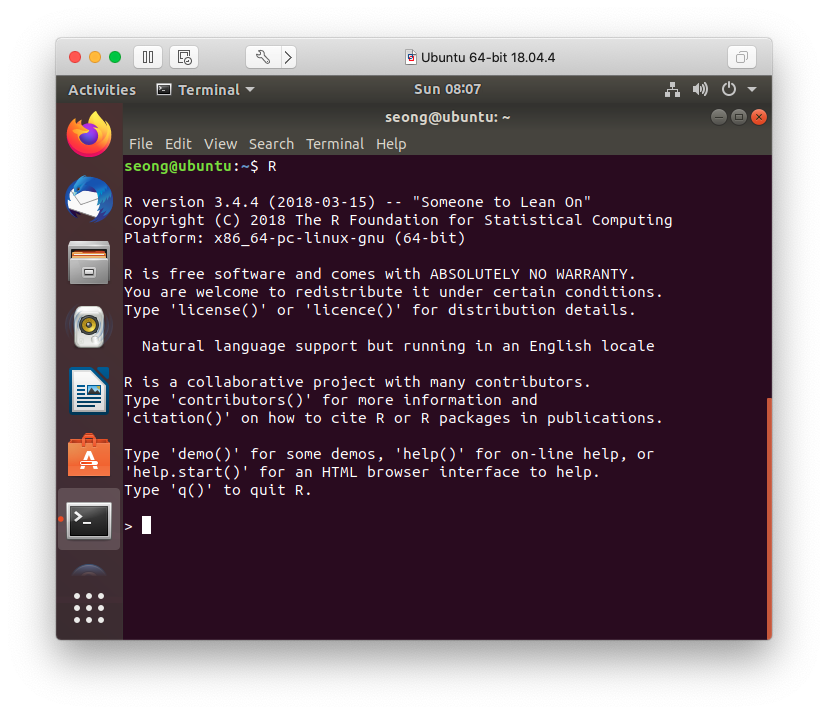Open the Search menu

(271, 144)
